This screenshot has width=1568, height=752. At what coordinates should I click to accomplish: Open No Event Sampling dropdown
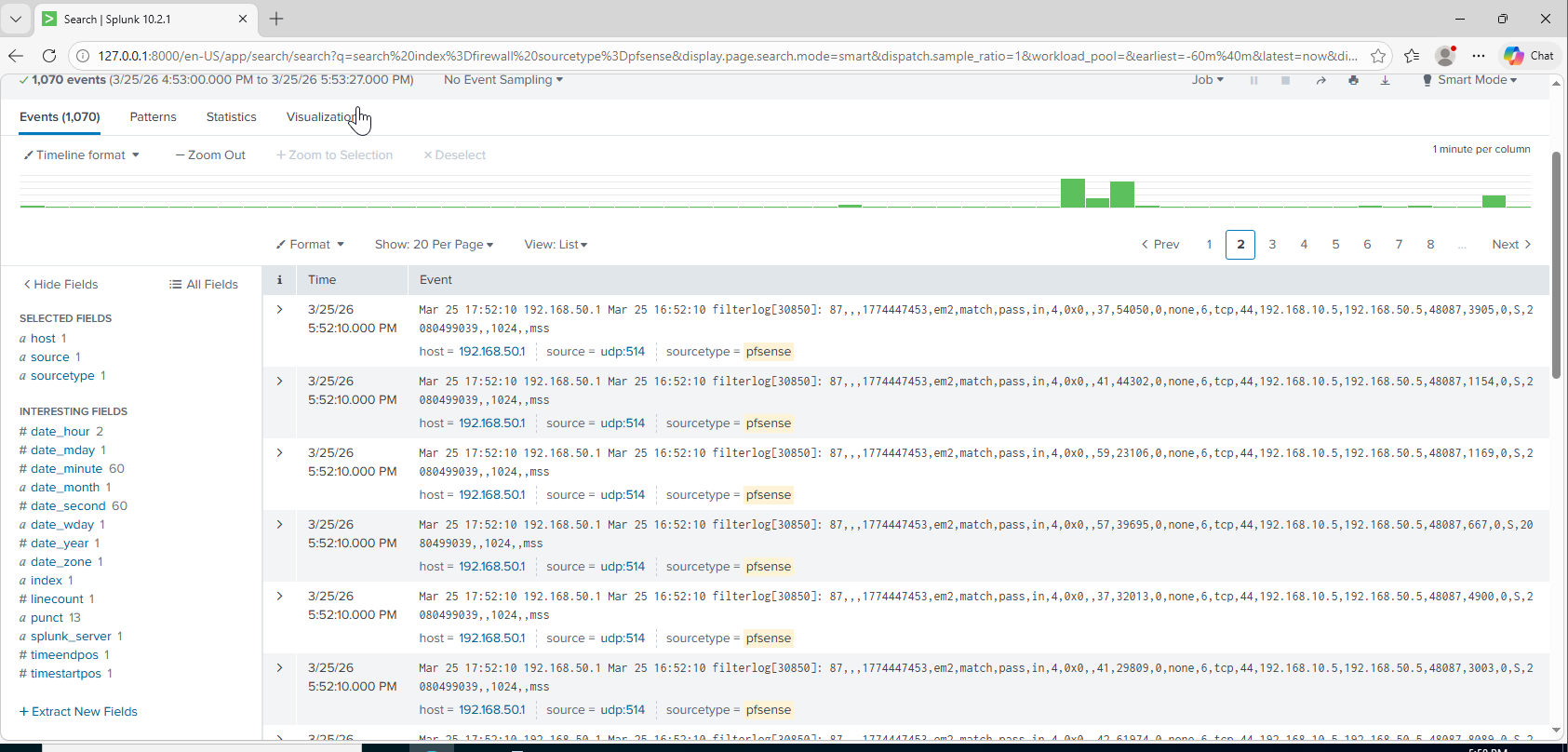(503, 80)
